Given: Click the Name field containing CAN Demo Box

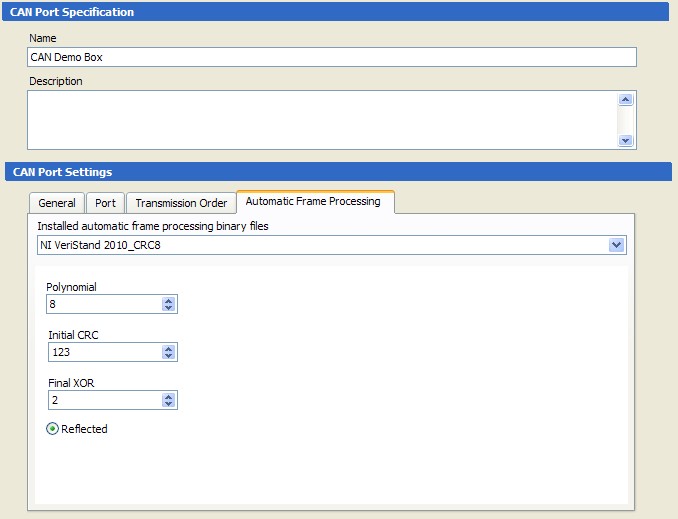Looking at the screenshot, I should coord(330,57).
